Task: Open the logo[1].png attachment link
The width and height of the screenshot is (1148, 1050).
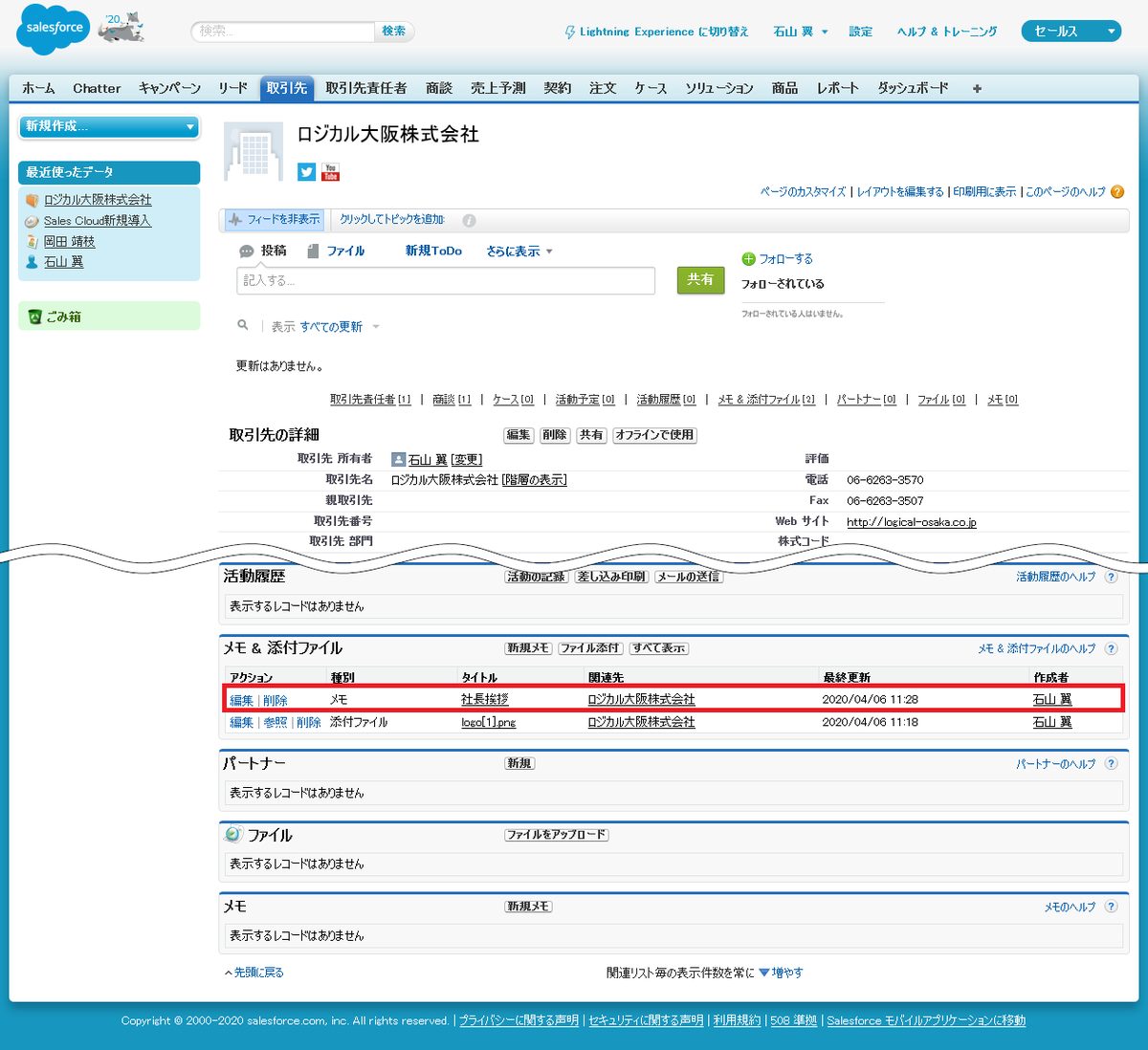Action: tap(488, 722)
